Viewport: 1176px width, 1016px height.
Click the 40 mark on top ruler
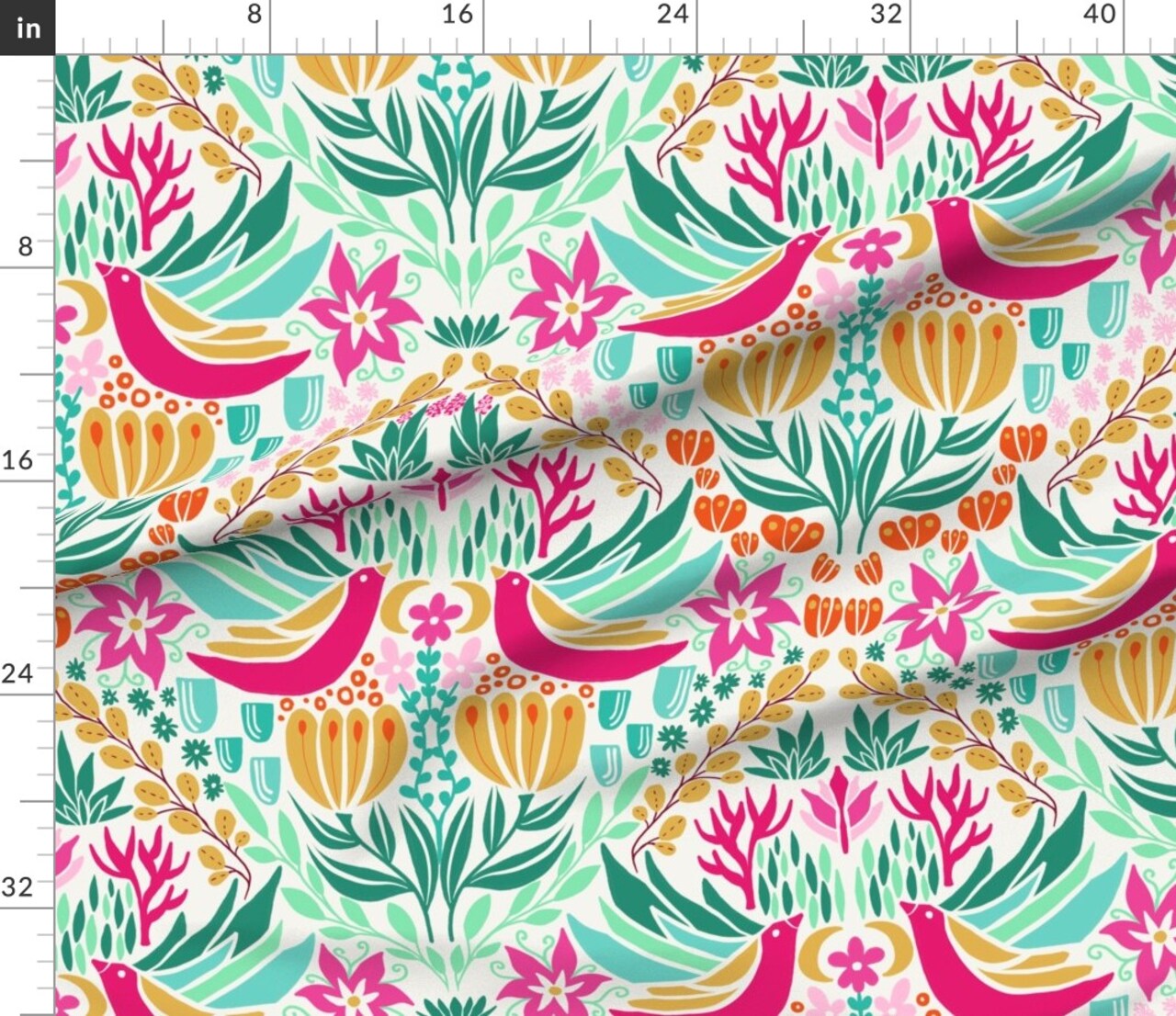click(x=1099, y=14)
